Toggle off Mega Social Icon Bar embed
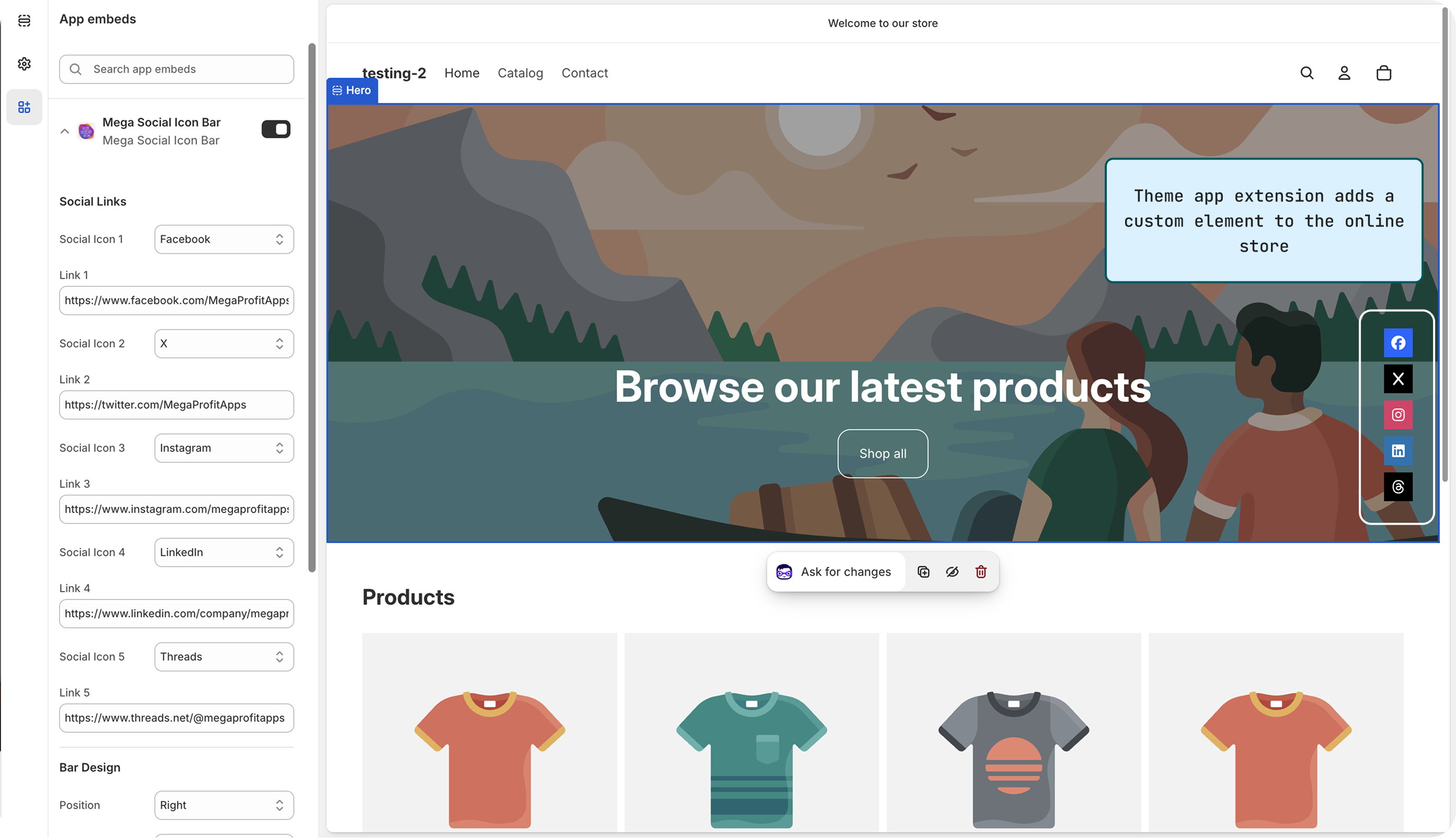Screen dimensions: 1456x838 [x=276, y=129]
